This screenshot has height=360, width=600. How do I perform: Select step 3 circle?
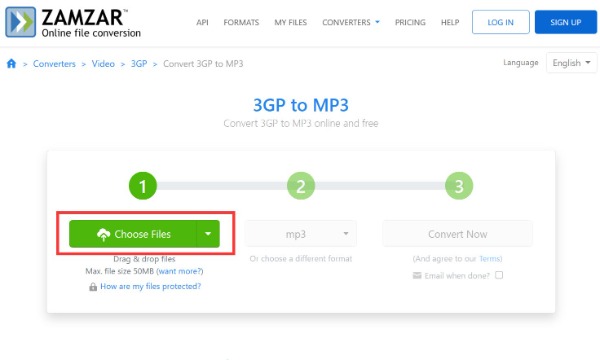coord(459,186)
